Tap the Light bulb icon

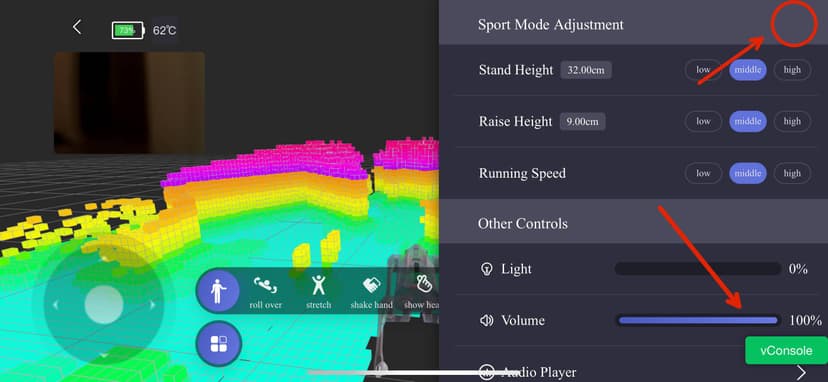[486, 269]
